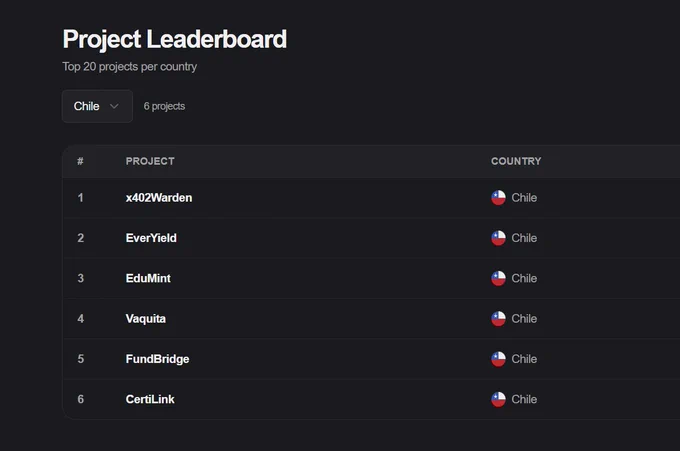This screenshot has width=680, height=451.
Task: Open the EverYield project
Action: (x=151, y=238)
